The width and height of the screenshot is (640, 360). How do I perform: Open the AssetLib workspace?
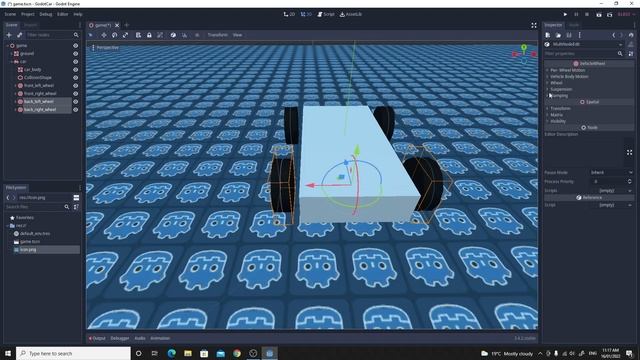click(x=351, y=14)
